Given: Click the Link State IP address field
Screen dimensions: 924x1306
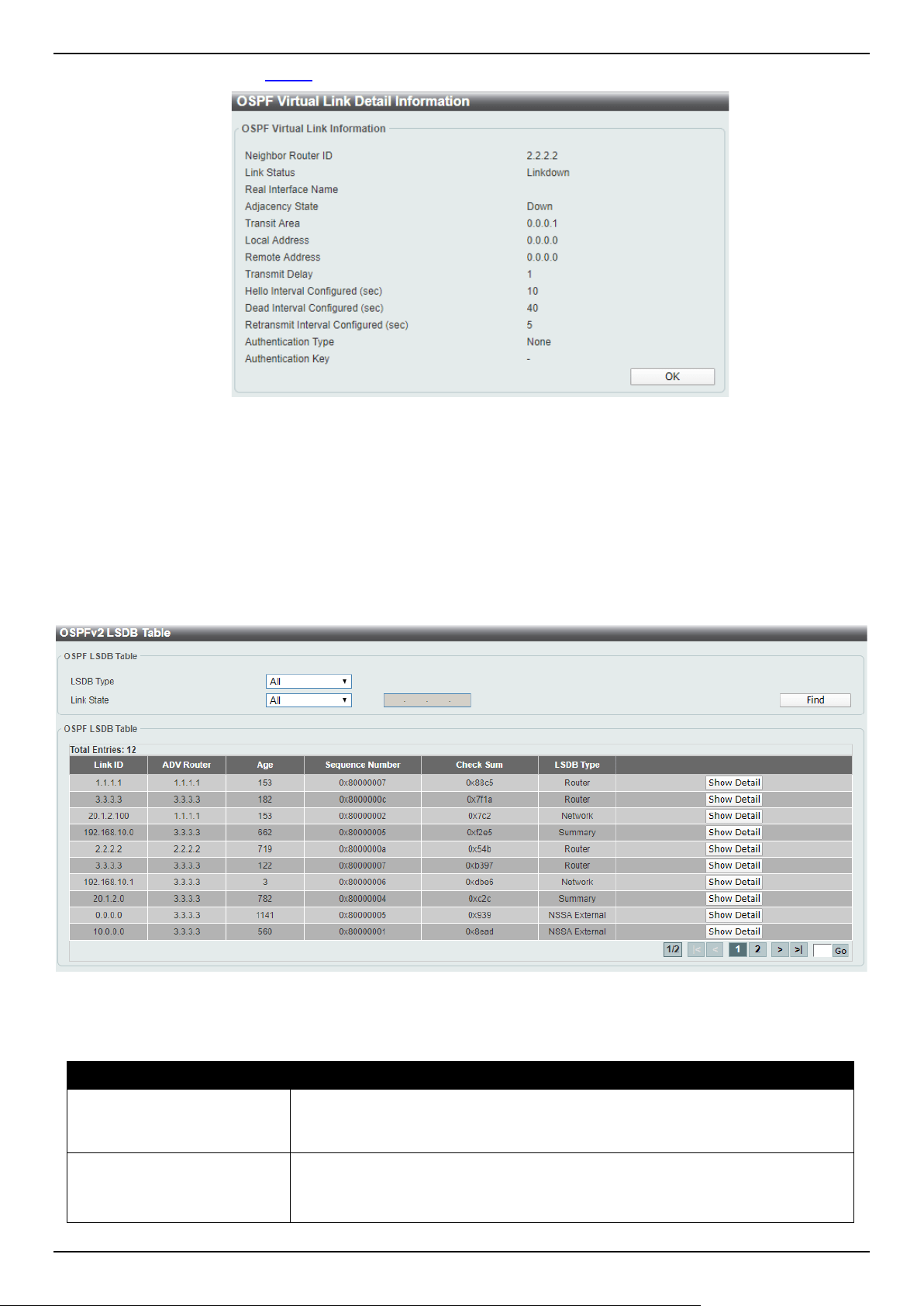Looking at the screenshot, I should [x=427, y=700].
